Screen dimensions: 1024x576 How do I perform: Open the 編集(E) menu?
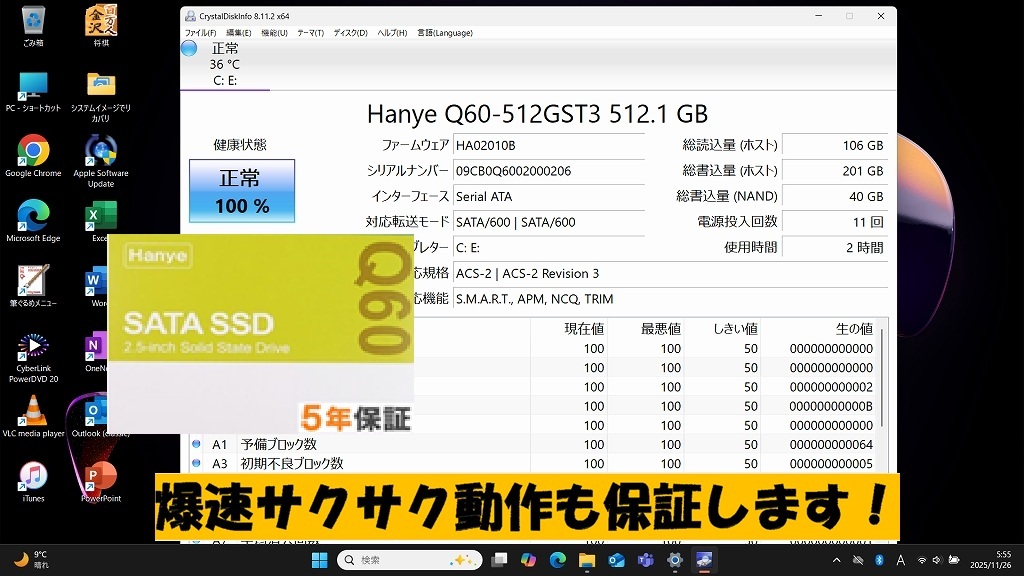pyautogui.click(x=238, y=33)
